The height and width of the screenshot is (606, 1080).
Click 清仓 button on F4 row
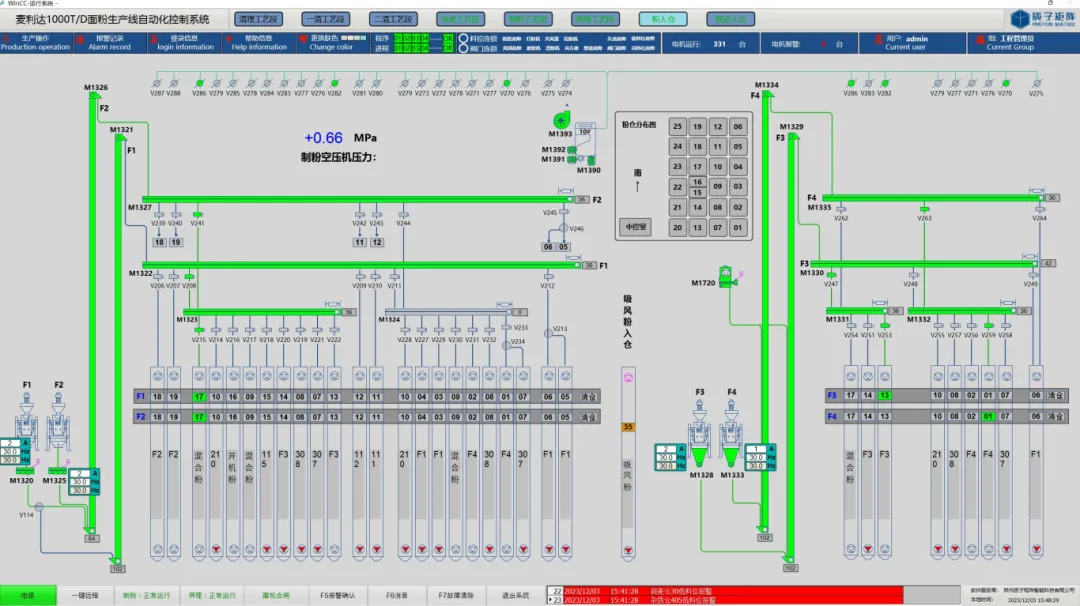pyautogui.click(x=1055, y=416)
